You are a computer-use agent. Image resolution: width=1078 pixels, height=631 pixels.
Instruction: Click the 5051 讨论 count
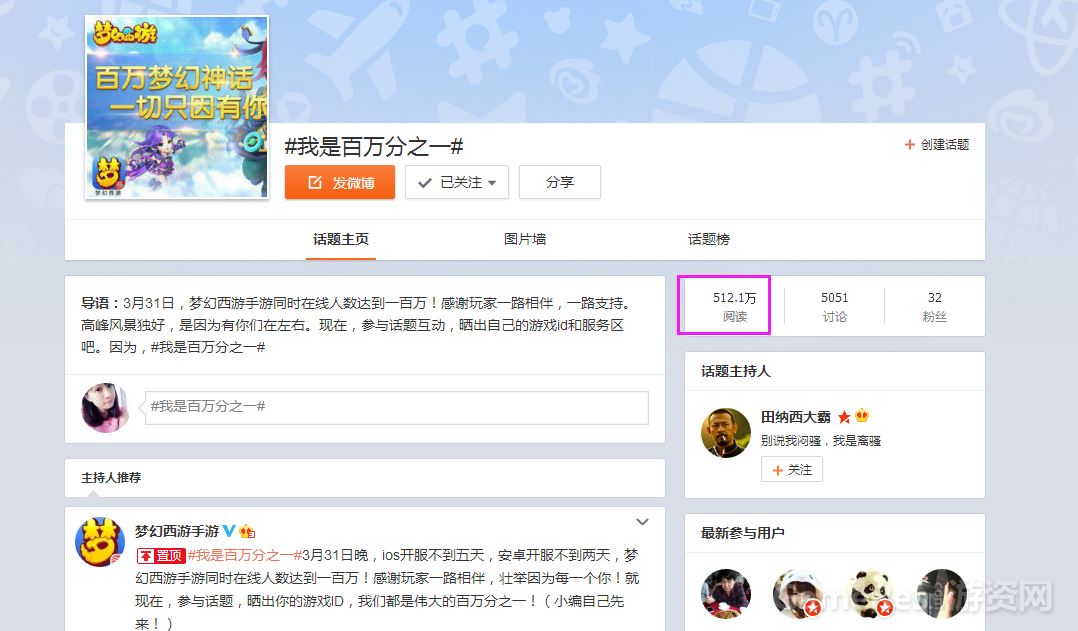point(835,307)
